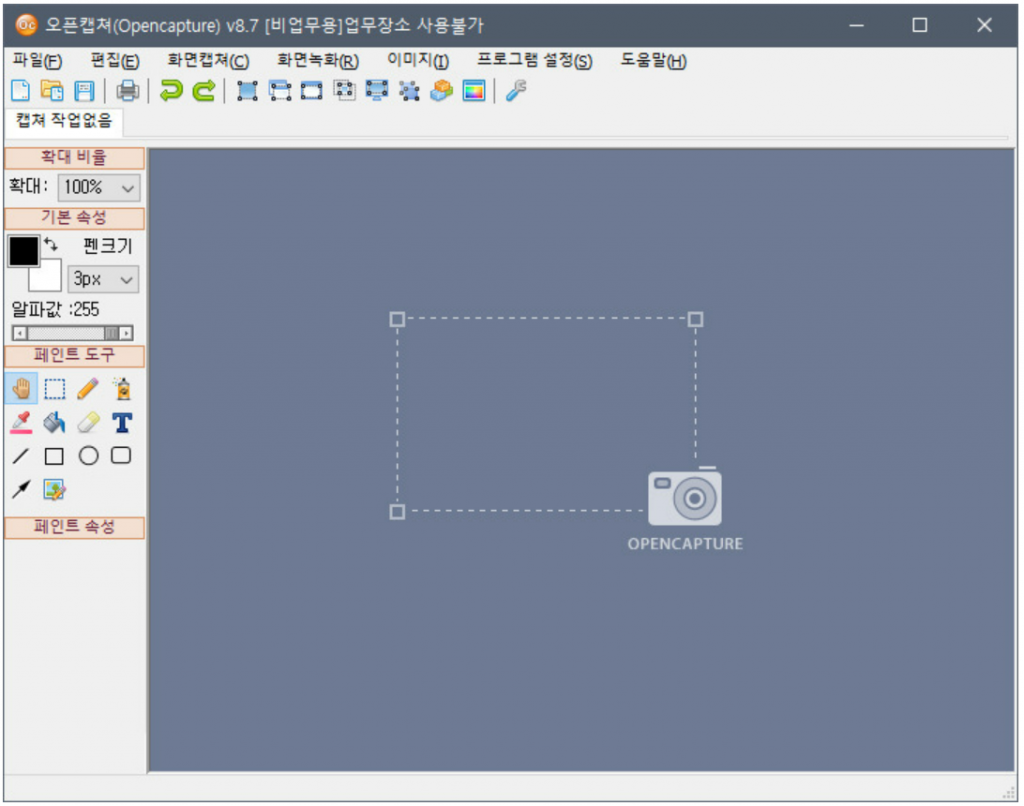Minimize the Opencapture window
The image size is (1024, 806).
[856, 25]
